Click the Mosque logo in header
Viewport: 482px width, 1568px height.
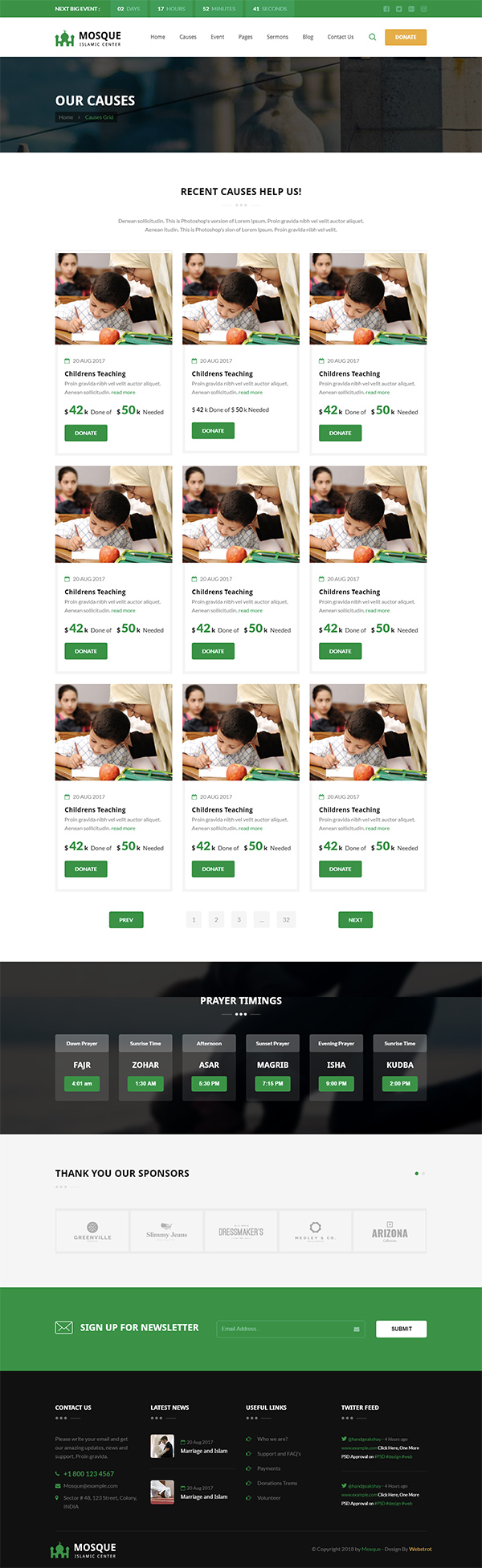coord(88,38)
